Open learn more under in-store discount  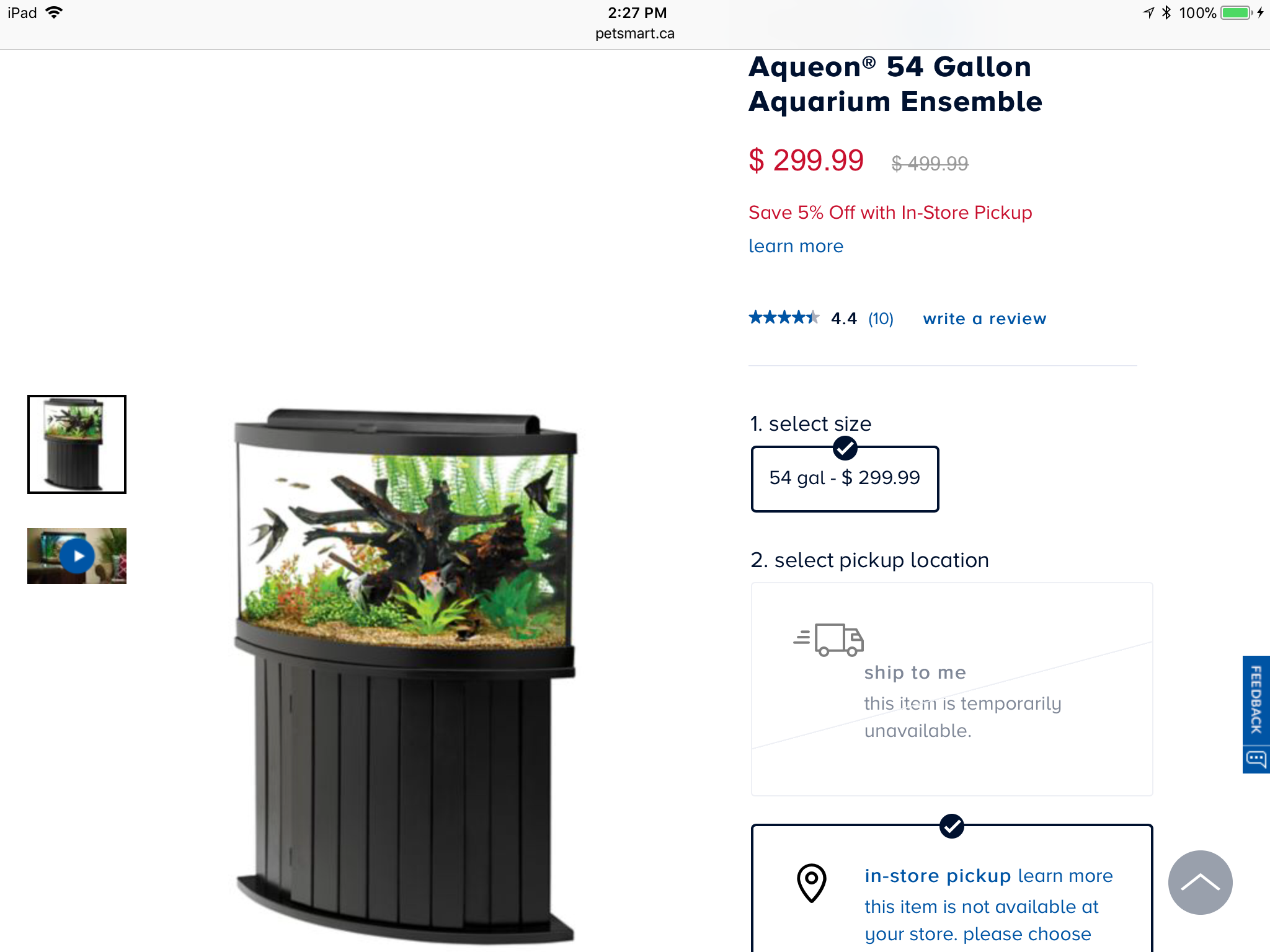(x=796, y=246)
